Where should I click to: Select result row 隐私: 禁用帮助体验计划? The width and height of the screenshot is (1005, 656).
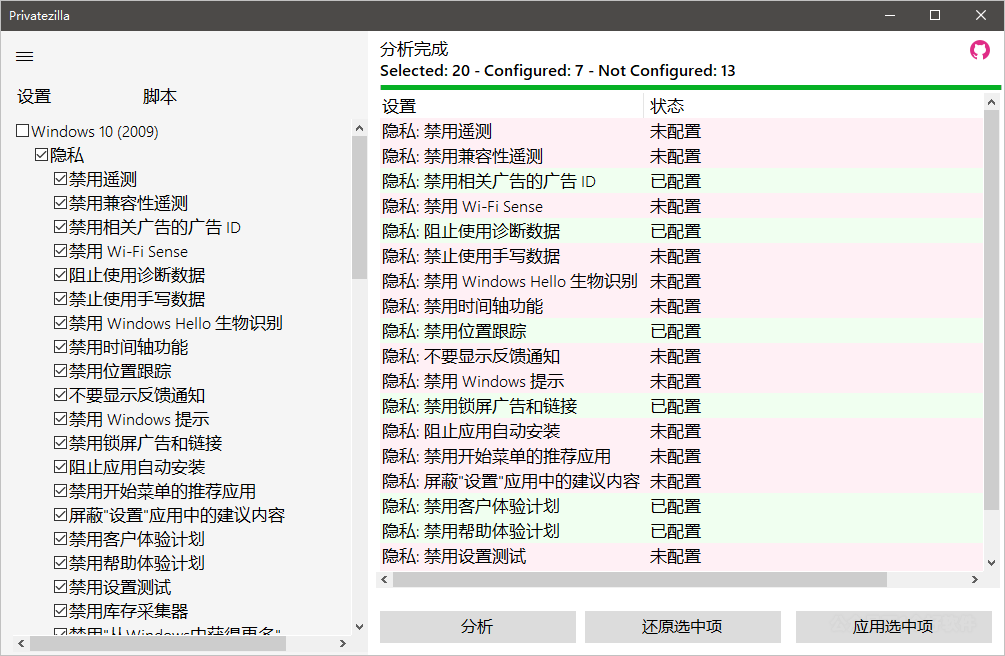[681, 531]
